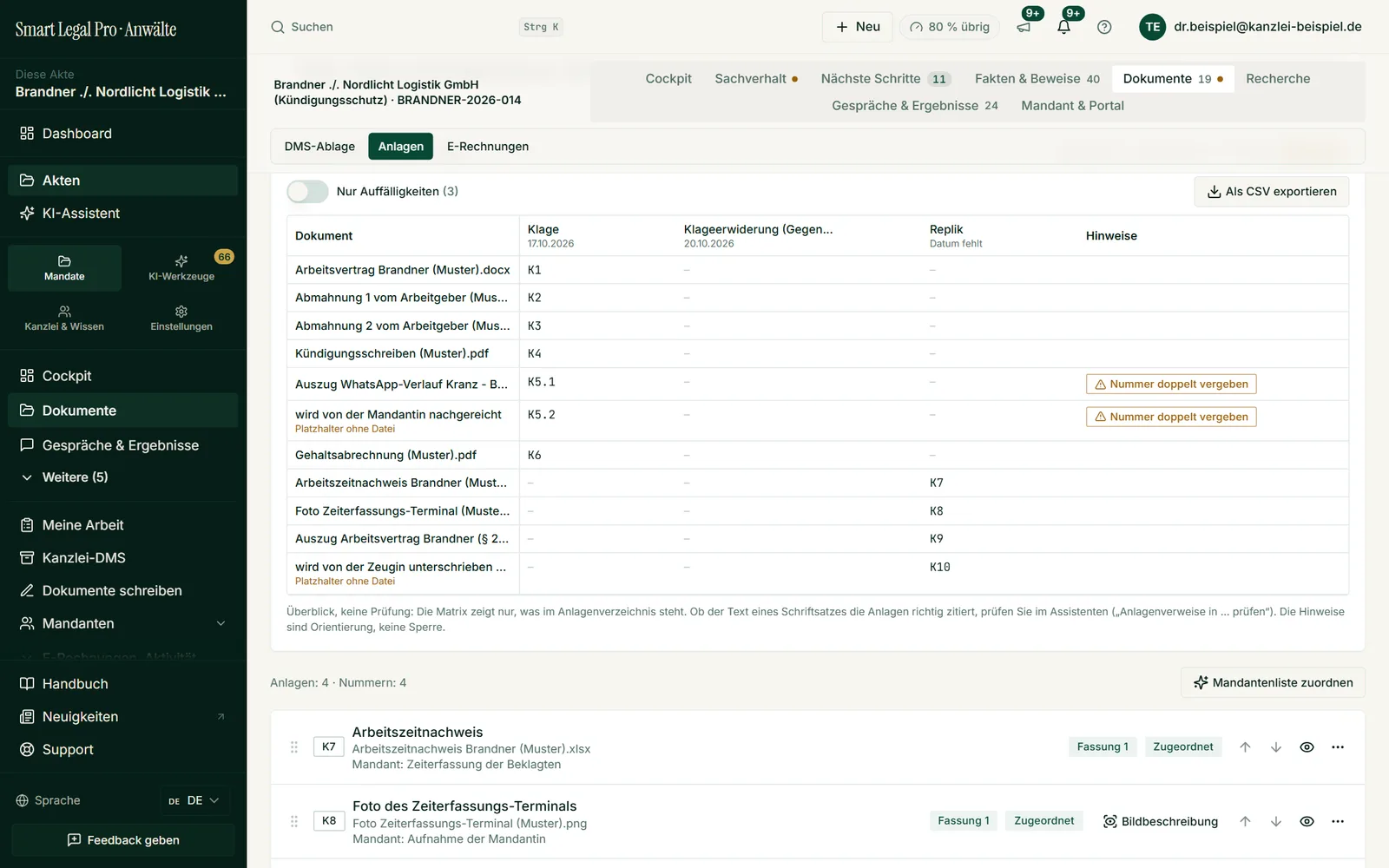Show preview of K7 Arbeitszeitnachweis
Image resolution: width=1389 pixels, height=868 pixels.
pos(1307,747)
